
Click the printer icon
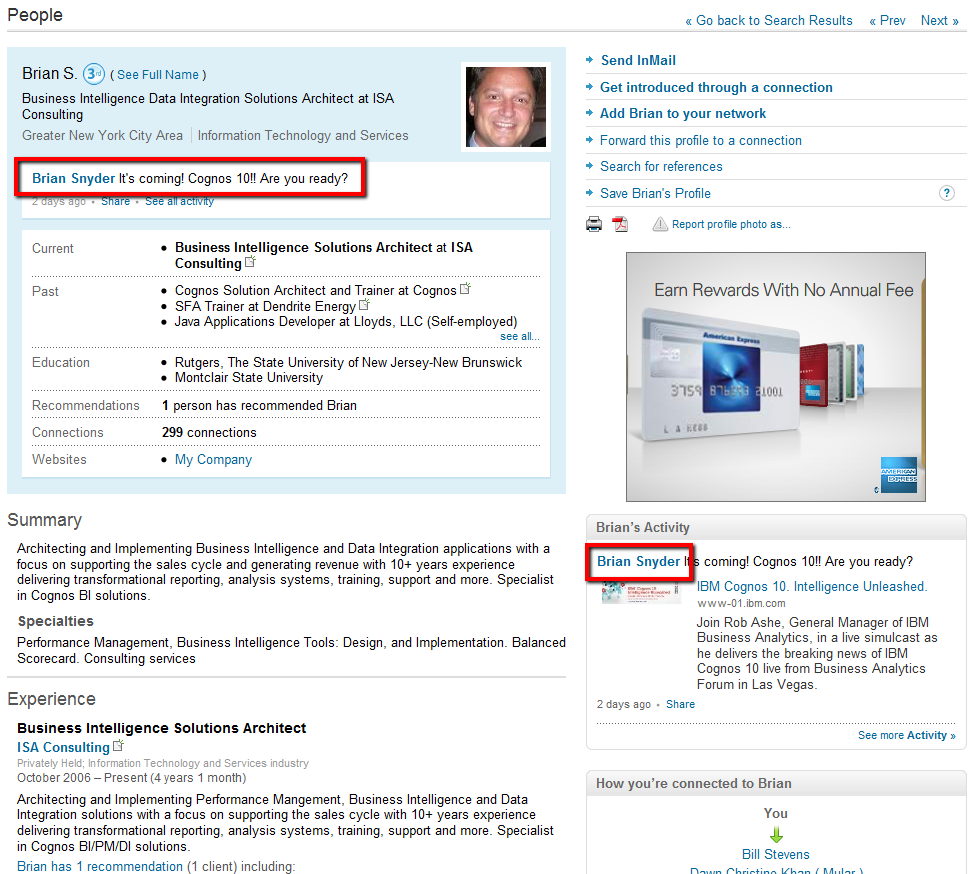pyautogui.click(x=593, y=224)
